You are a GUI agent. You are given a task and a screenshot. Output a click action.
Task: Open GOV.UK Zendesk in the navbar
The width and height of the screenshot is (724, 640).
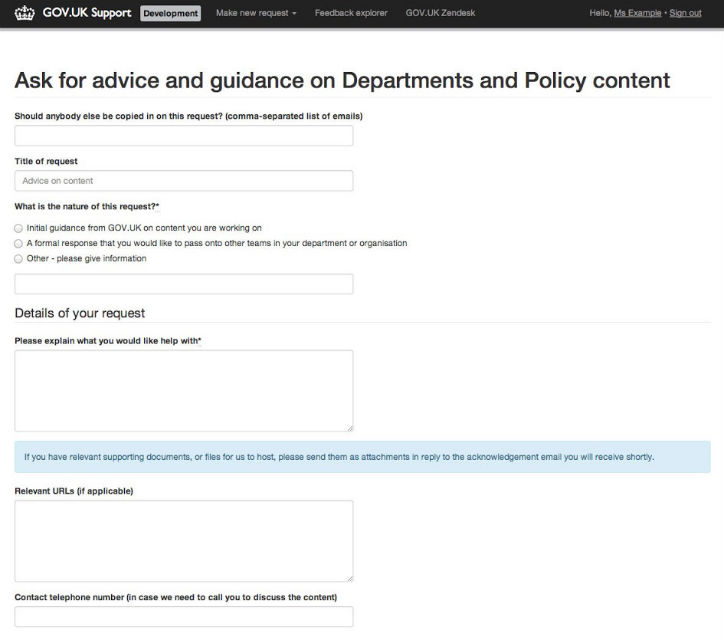click(x=440, y=13)
